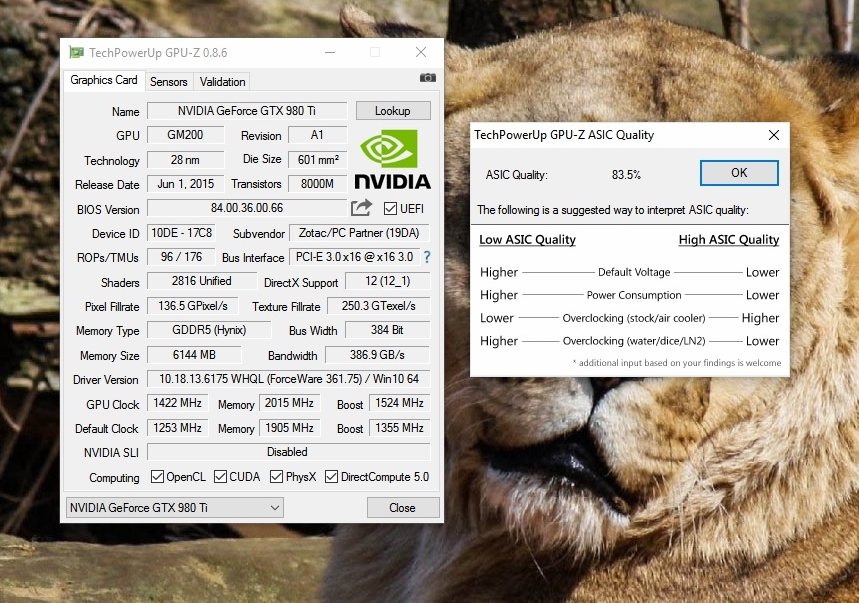
Task: Click the NVIDIA SLI field showing Disabled
Action: pyautogui.click(x=289, y=452)
